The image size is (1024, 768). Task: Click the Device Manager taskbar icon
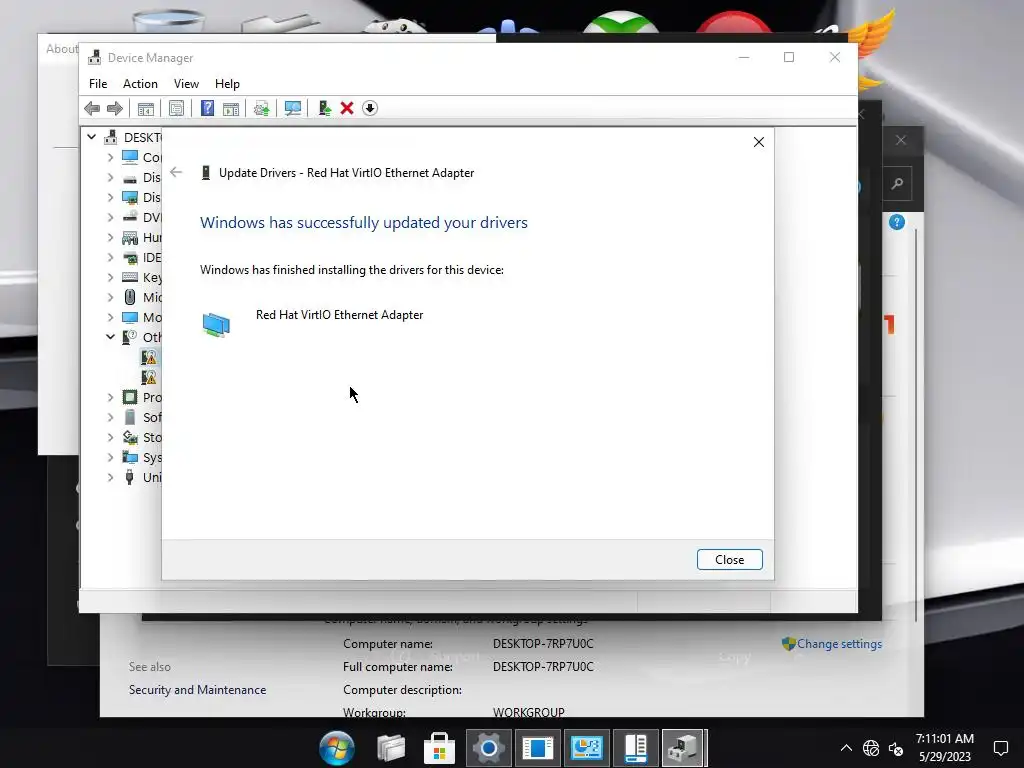[684, 748]
